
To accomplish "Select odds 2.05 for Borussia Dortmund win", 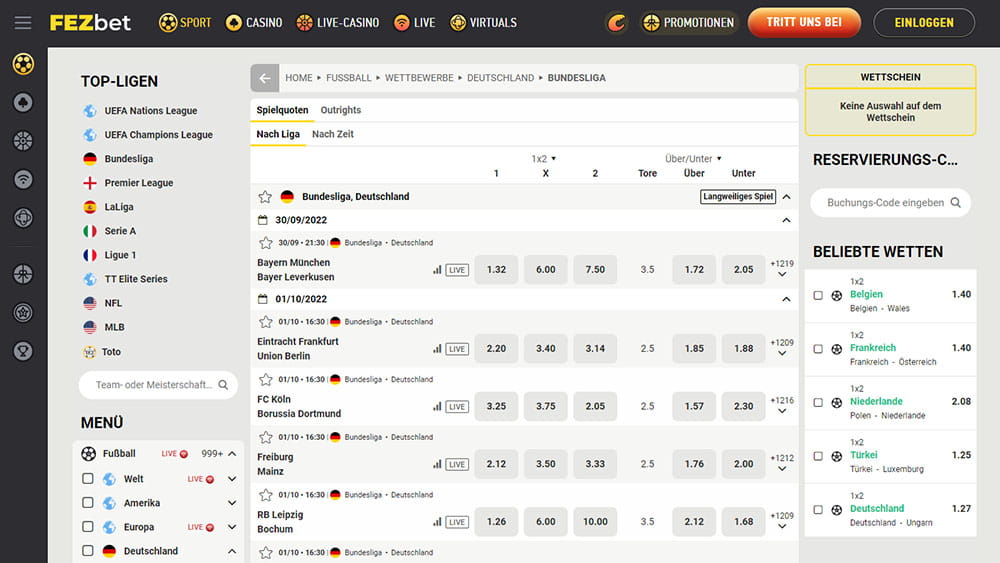I will pyautogui.click(x=595, y=406).
